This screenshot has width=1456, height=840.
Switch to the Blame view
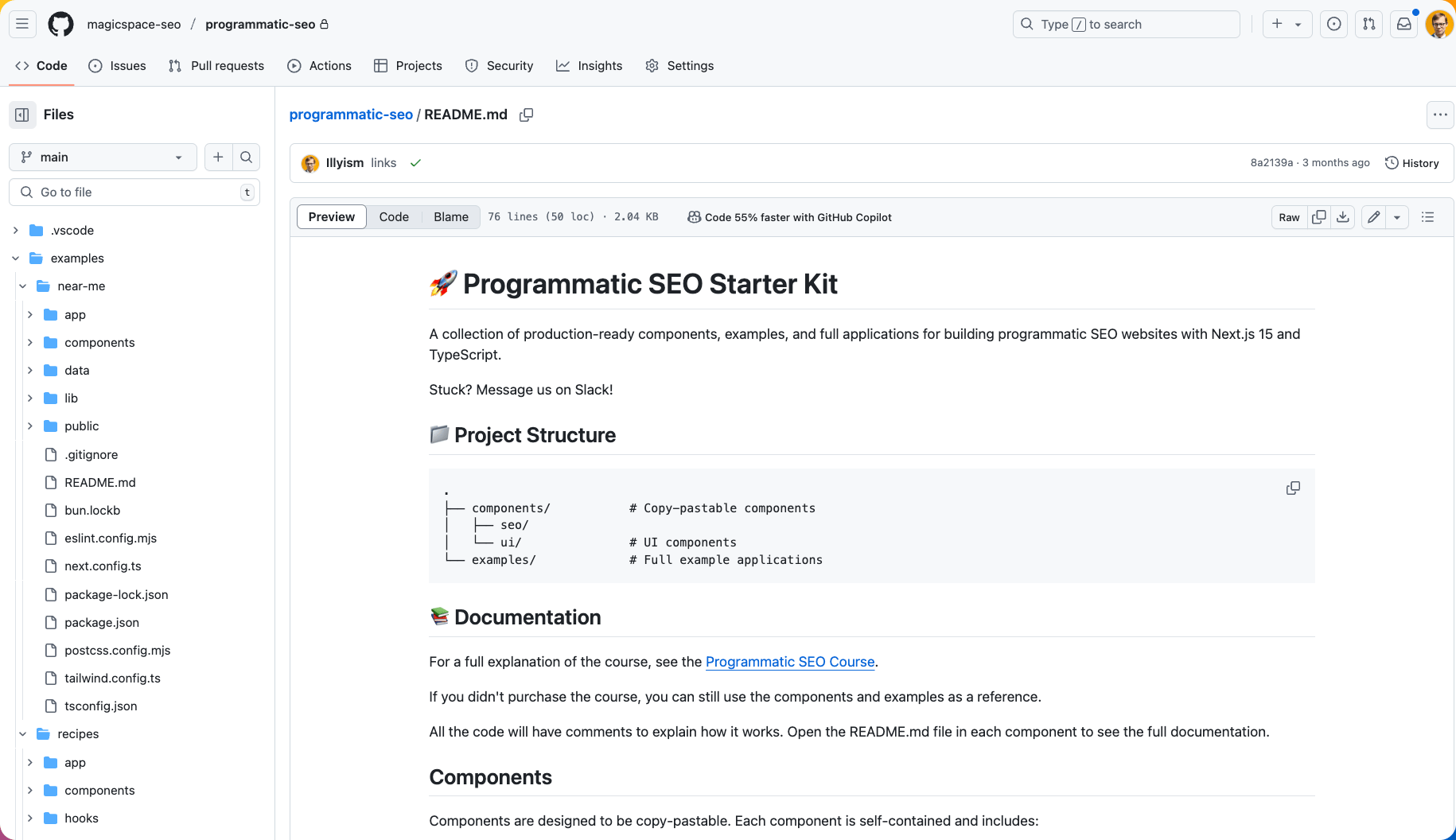pos(451,217)
